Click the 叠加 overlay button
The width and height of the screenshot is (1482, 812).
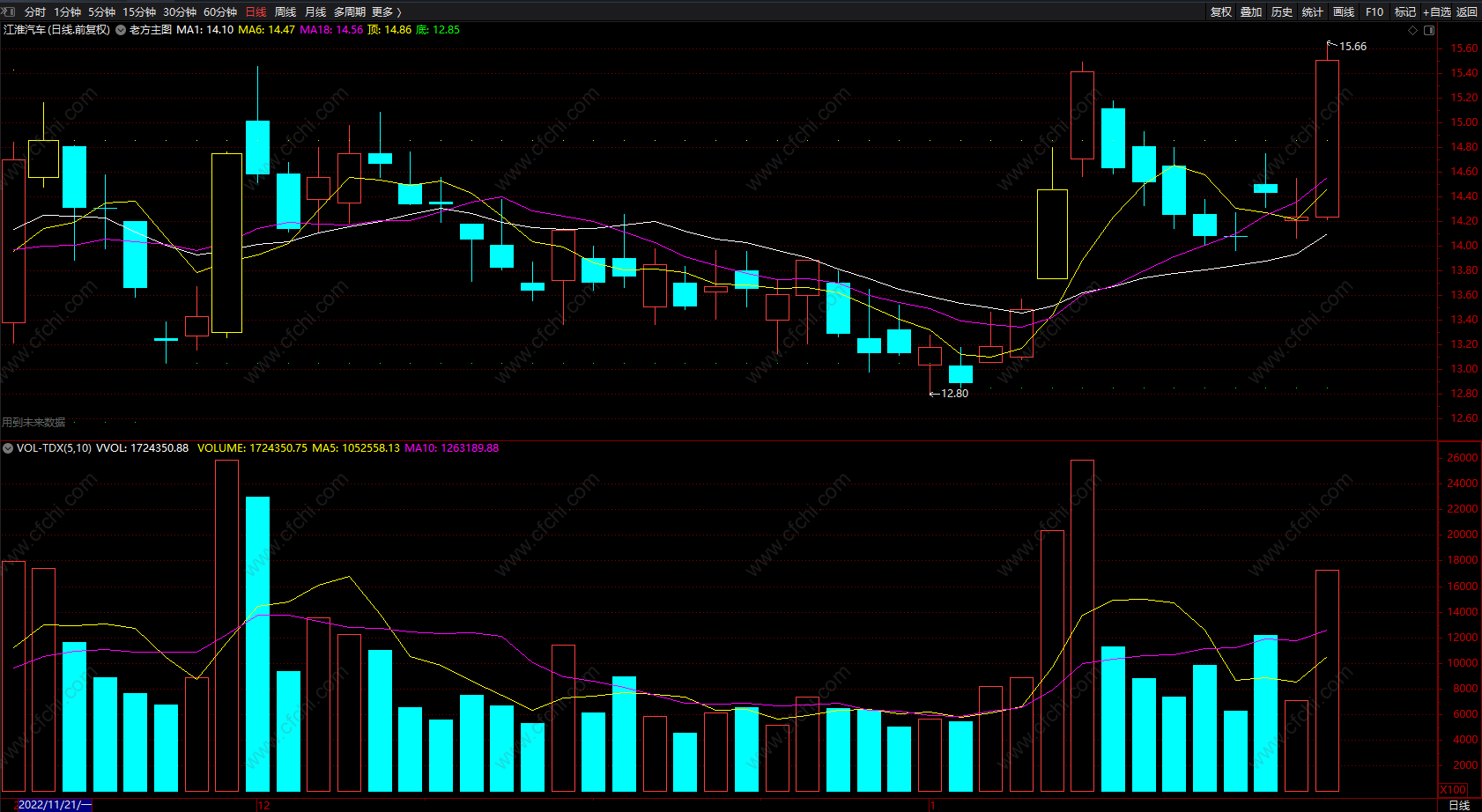[x=1251, y=11]
